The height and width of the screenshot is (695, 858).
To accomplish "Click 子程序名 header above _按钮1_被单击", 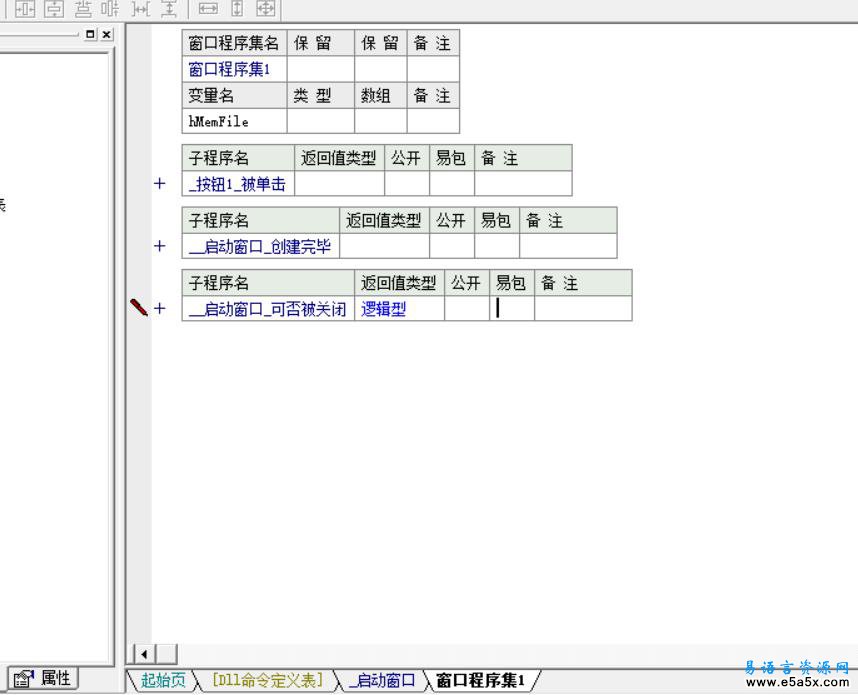I will [239, 158].
